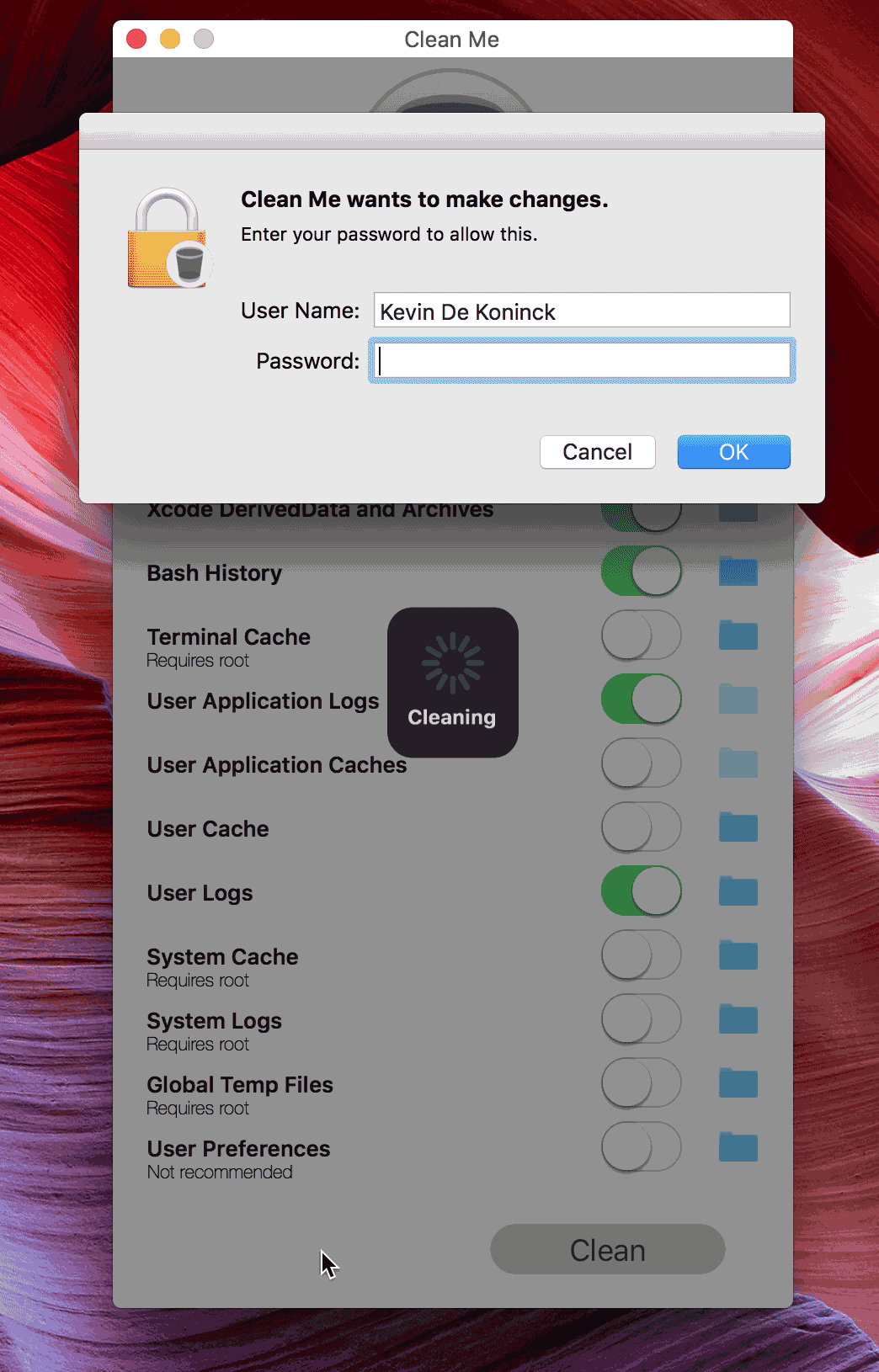The image size is (879, 1372).
Task: Click the Global Temp Files label
Action: (x=240, y=1085)
